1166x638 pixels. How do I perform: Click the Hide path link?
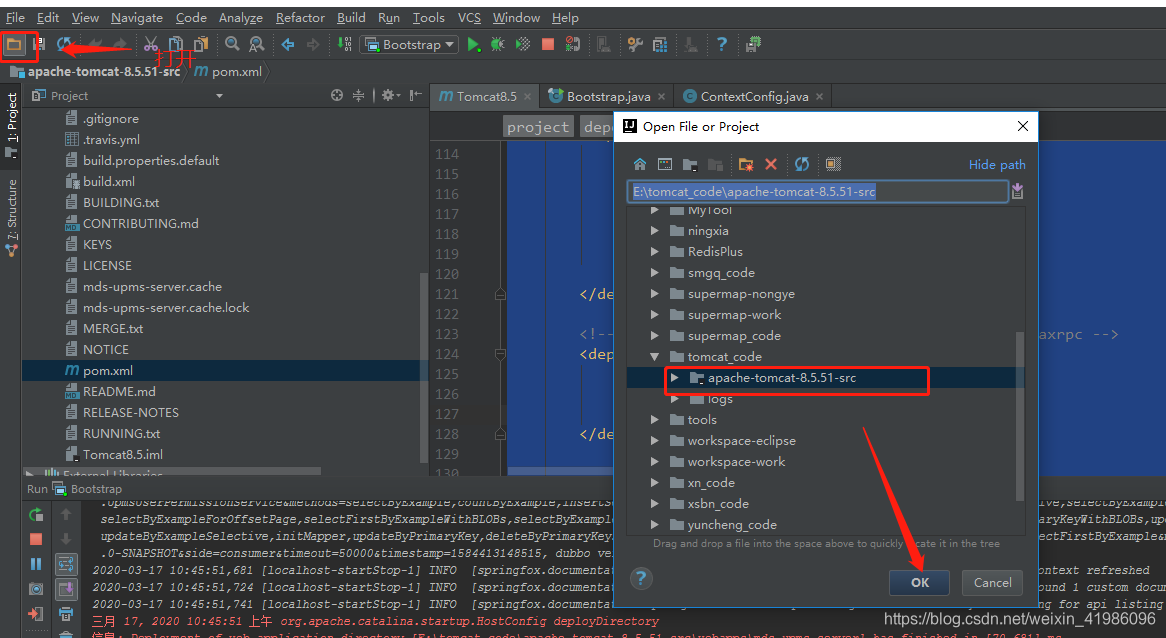pos(996,165)
